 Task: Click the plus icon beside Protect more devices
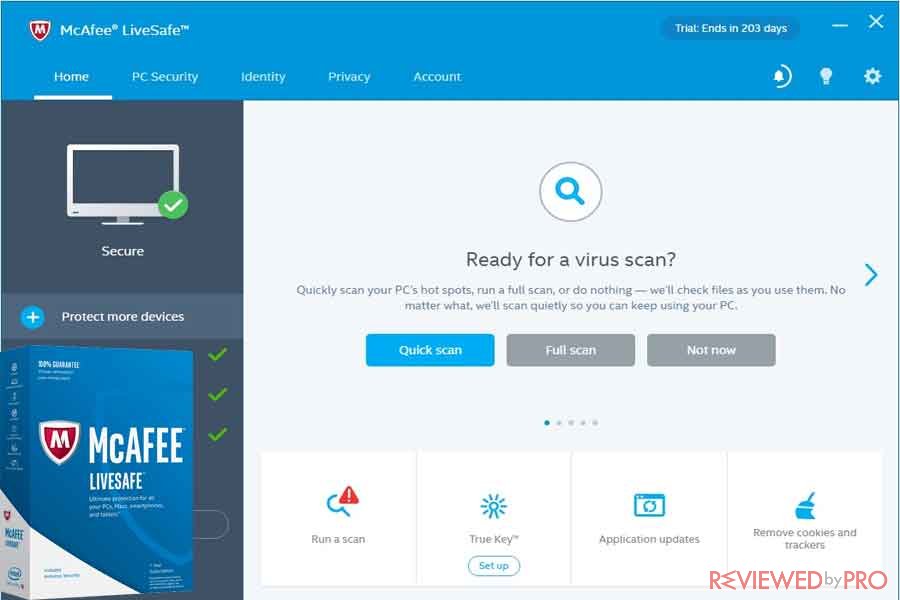click(x=33, y=317)
